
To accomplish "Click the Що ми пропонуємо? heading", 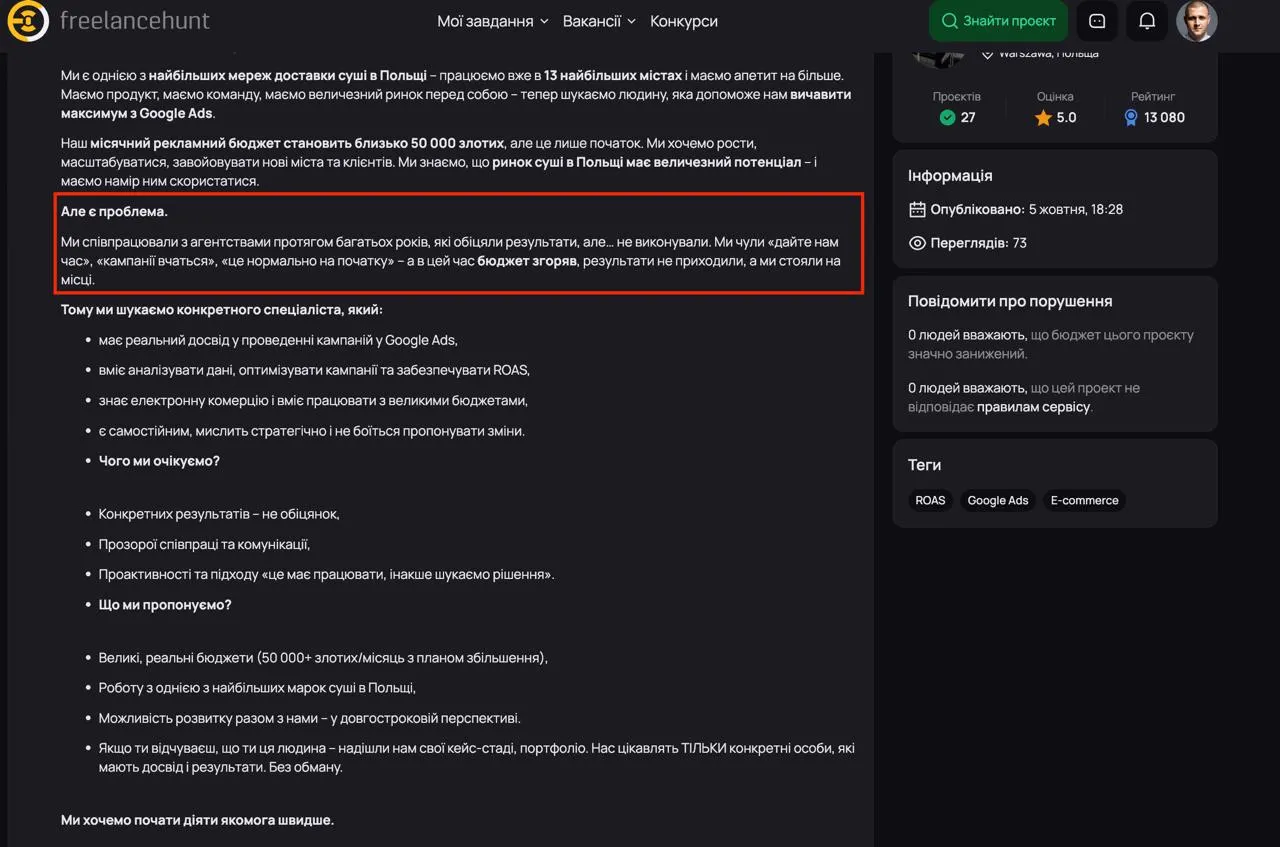I will pyautogui.click(x=165, y=605).
